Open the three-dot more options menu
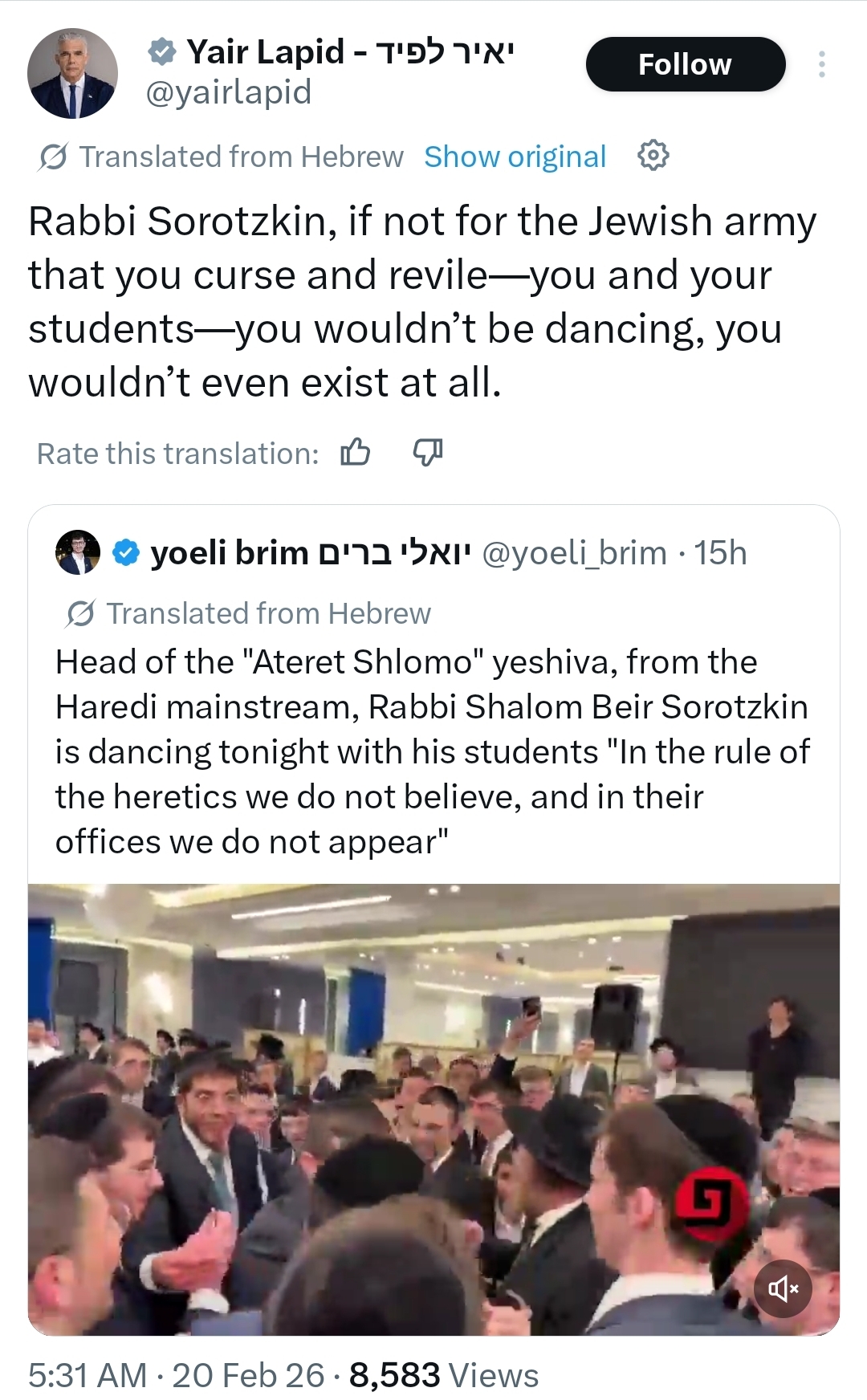Image resolution: width=867 pixels, height=1400 pixels. tap(821, 64)
